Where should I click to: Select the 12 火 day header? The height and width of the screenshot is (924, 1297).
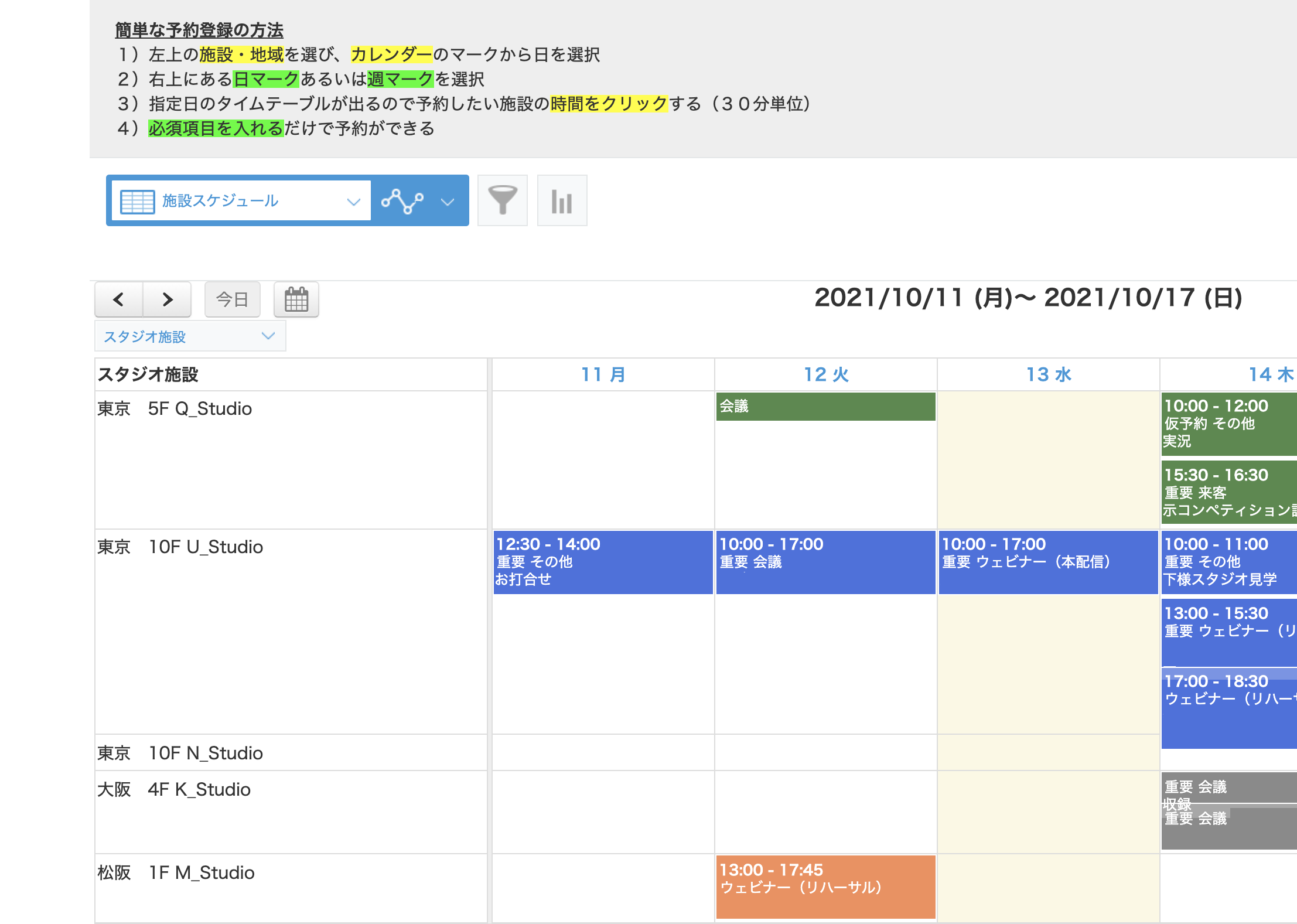[x=826, y=374]
